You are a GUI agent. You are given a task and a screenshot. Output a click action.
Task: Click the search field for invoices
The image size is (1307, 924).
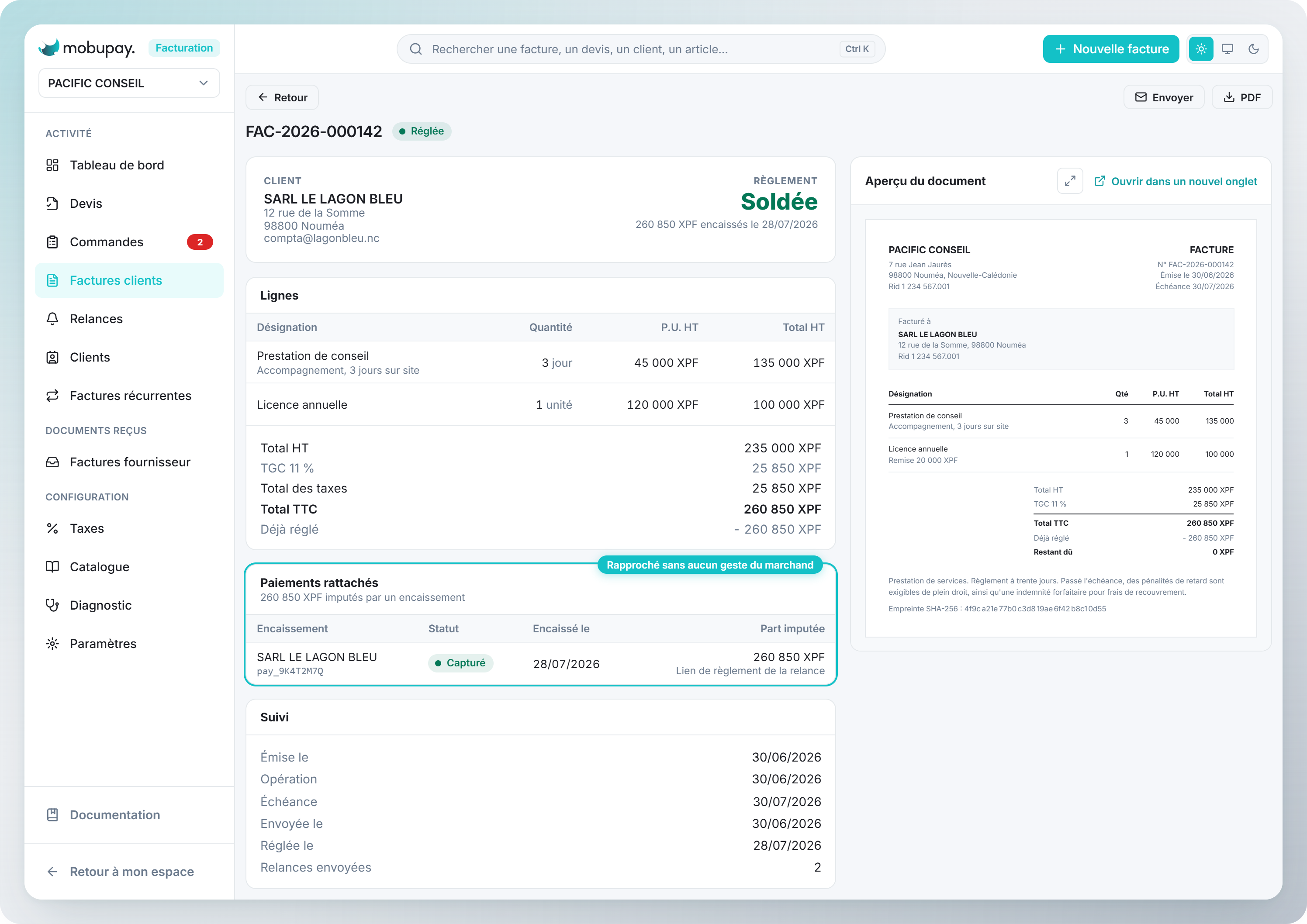640,49
